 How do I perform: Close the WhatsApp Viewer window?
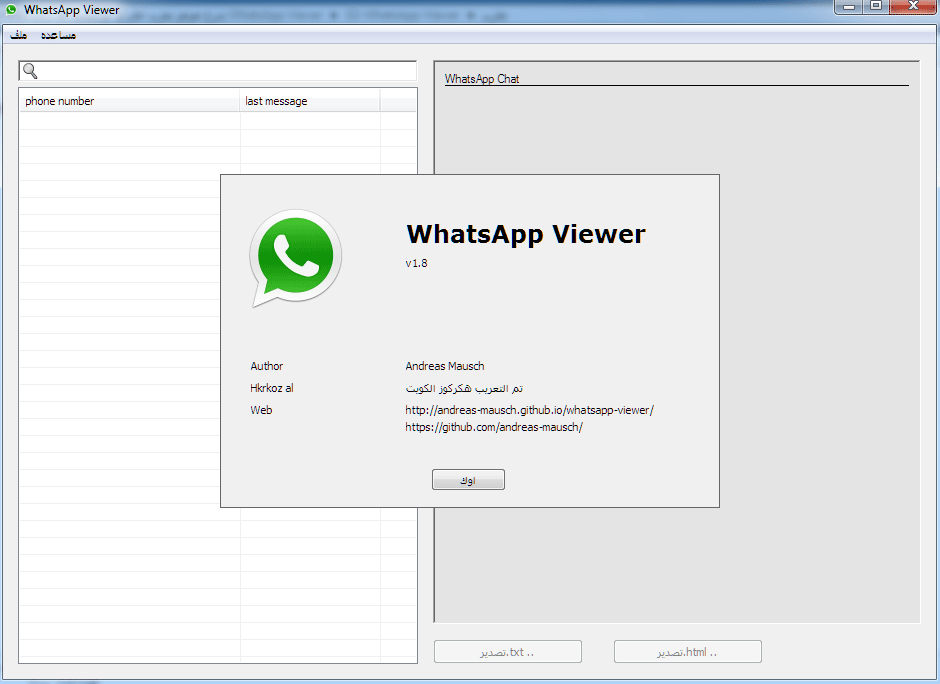(x=913, y=6)
